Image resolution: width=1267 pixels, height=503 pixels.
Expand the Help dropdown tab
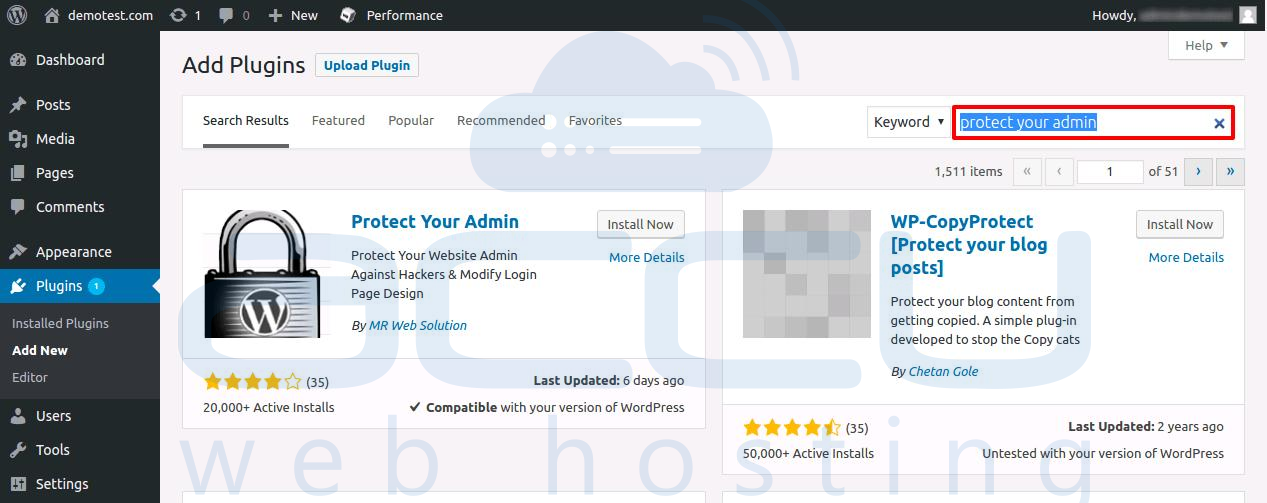(x=1206, y=45)
